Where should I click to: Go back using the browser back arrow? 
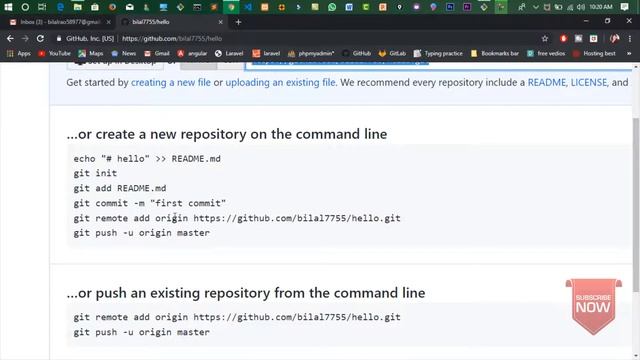tap(10, 38)
